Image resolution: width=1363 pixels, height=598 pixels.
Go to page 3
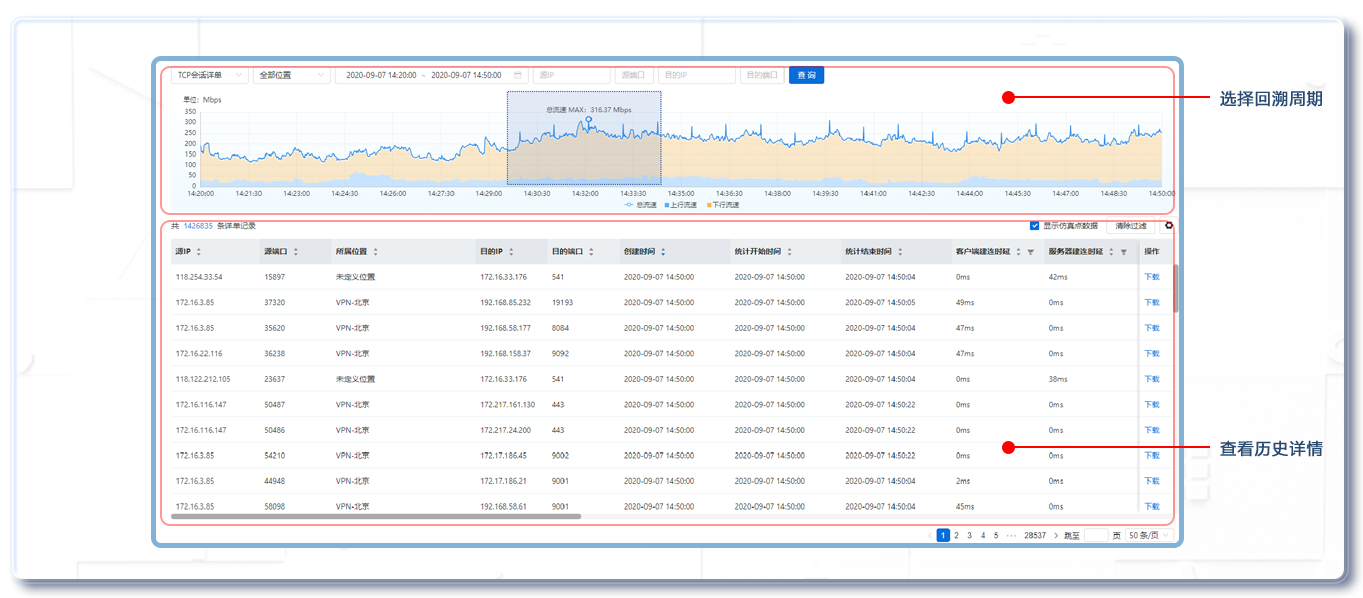coord(970,536)
